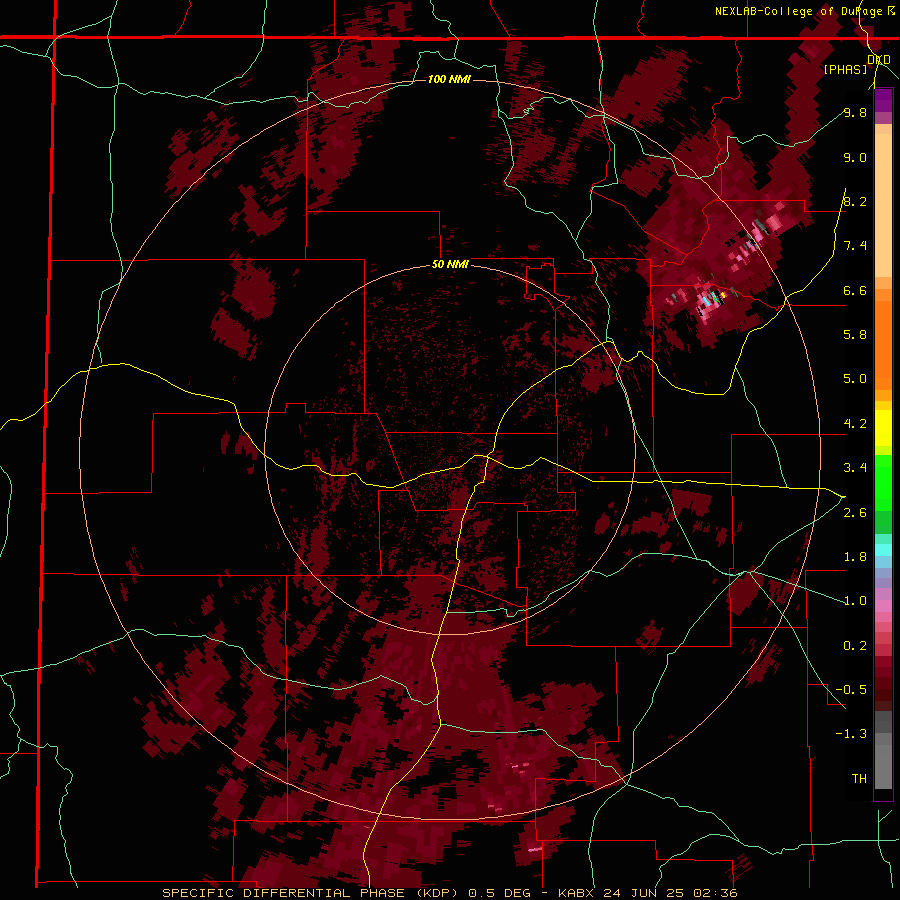Select the gray color bar segment near TH
900x900 pixels.
point(883,761)
